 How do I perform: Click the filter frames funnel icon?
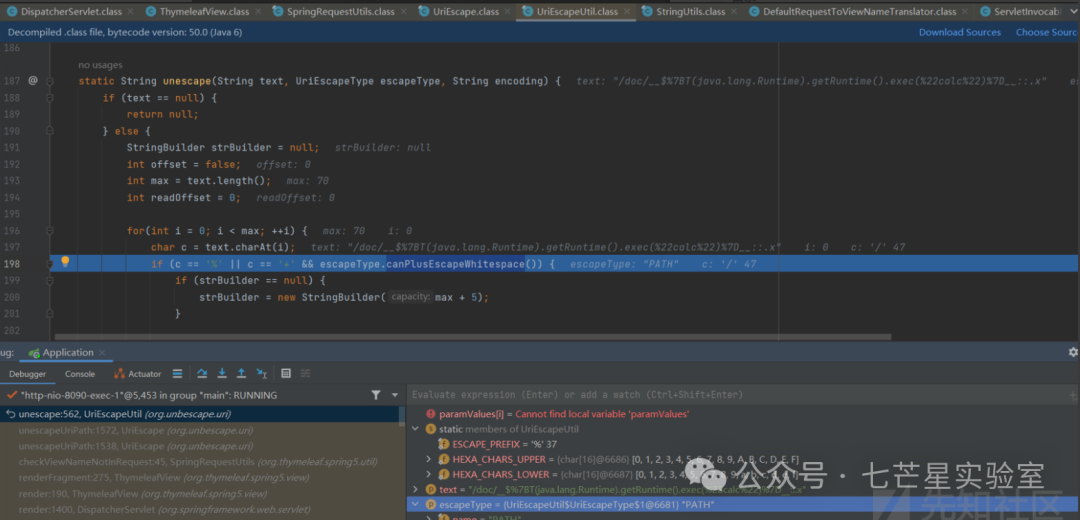tap(375, 395)
